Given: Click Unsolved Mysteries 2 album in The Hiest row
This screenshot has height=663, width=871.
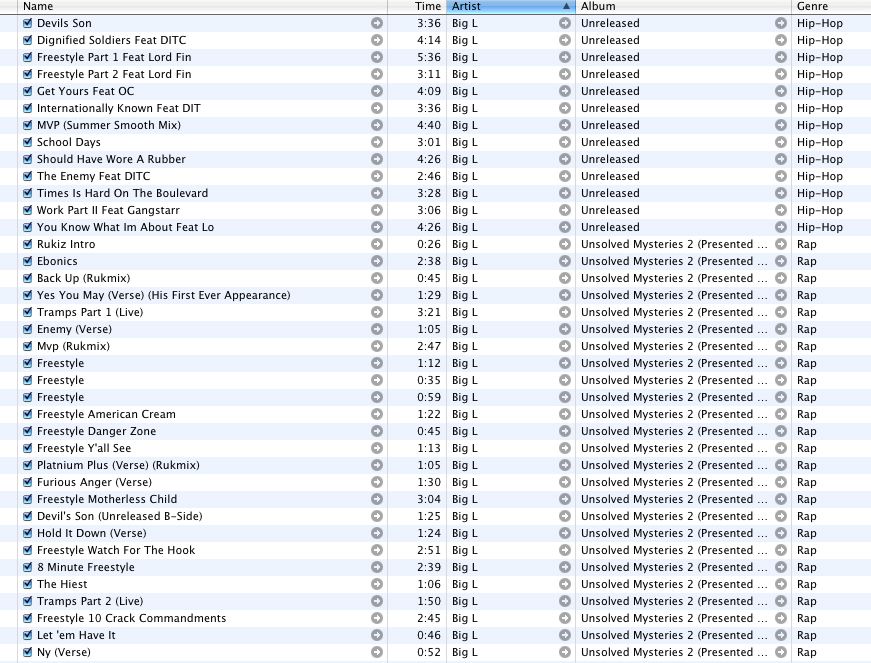Looking at the screenshot, I should [x=674, y=584].
